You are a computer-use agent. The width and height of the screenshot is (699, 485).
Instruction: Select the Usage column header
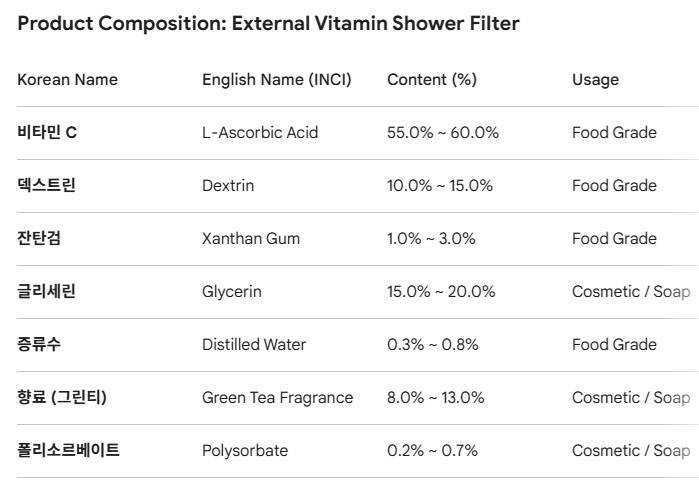click(x=595, y=79)
